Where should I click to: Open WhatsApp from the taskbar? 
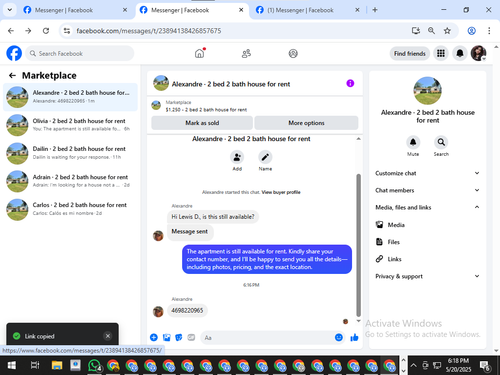click(94, 365)
